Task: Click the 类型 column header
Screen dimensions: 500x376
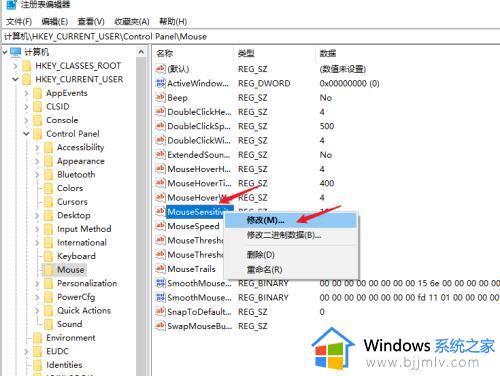Action: pos(246,53)
